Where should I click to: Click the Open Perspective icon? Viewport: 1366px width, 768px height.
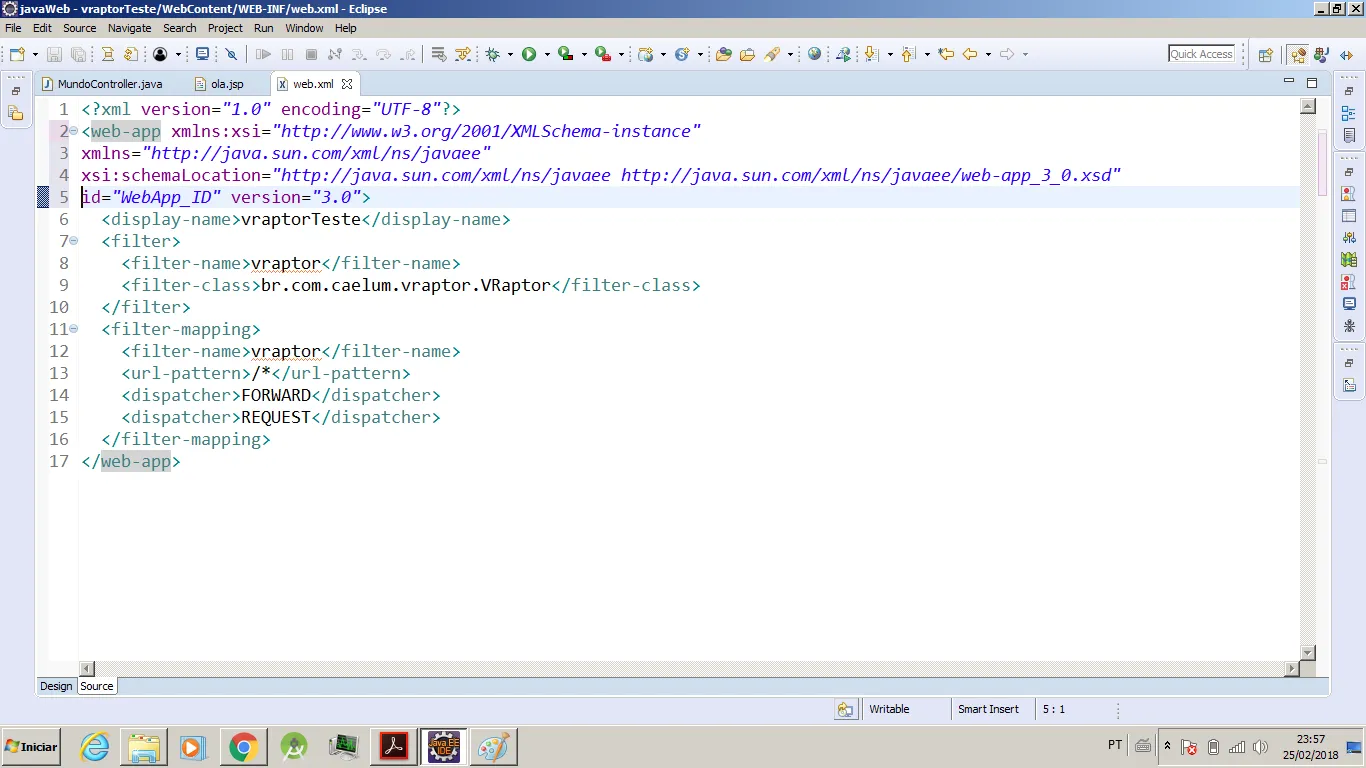[1265, 55]
